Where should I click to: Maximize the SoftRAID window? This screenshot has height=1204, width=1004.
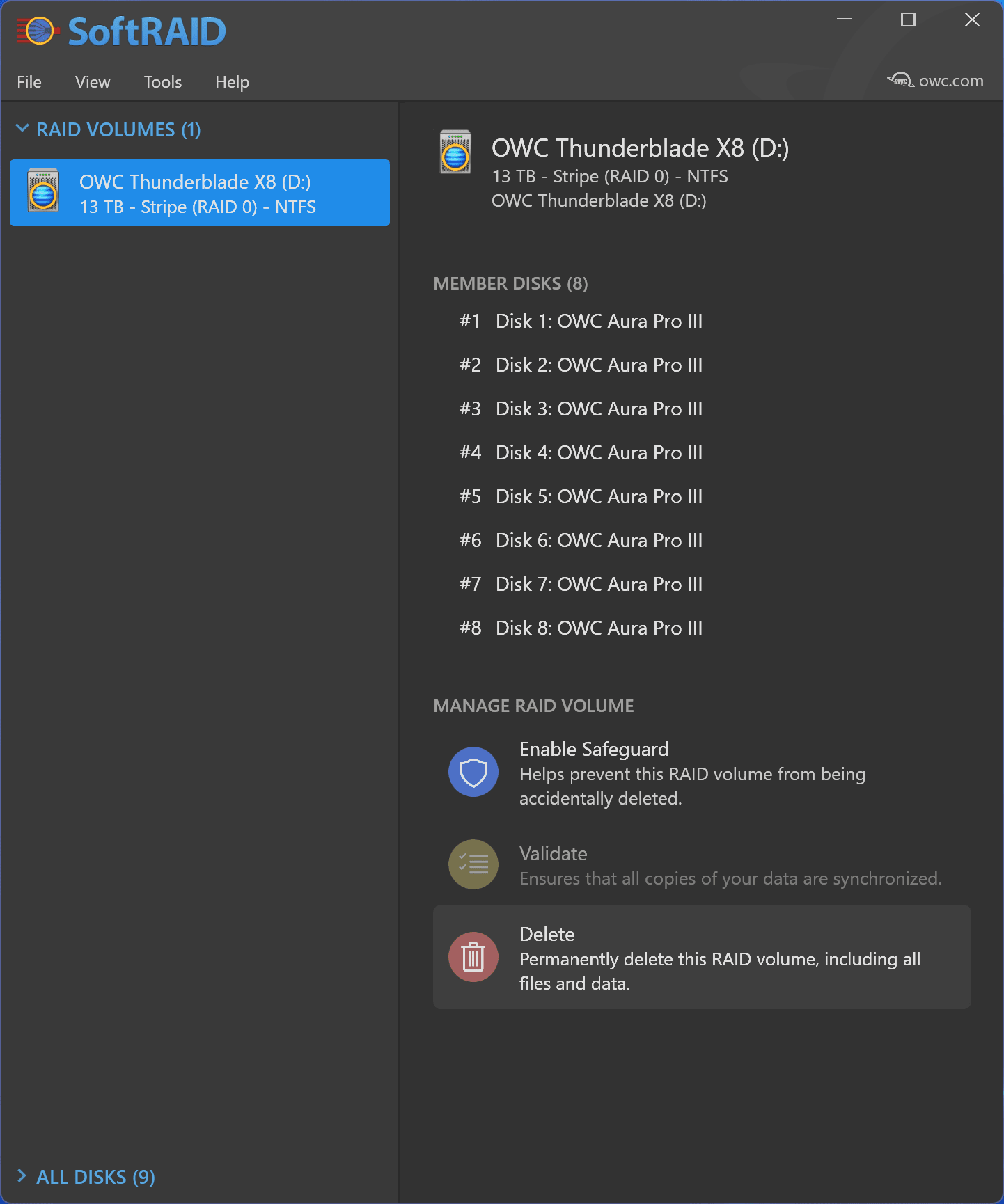908,19
